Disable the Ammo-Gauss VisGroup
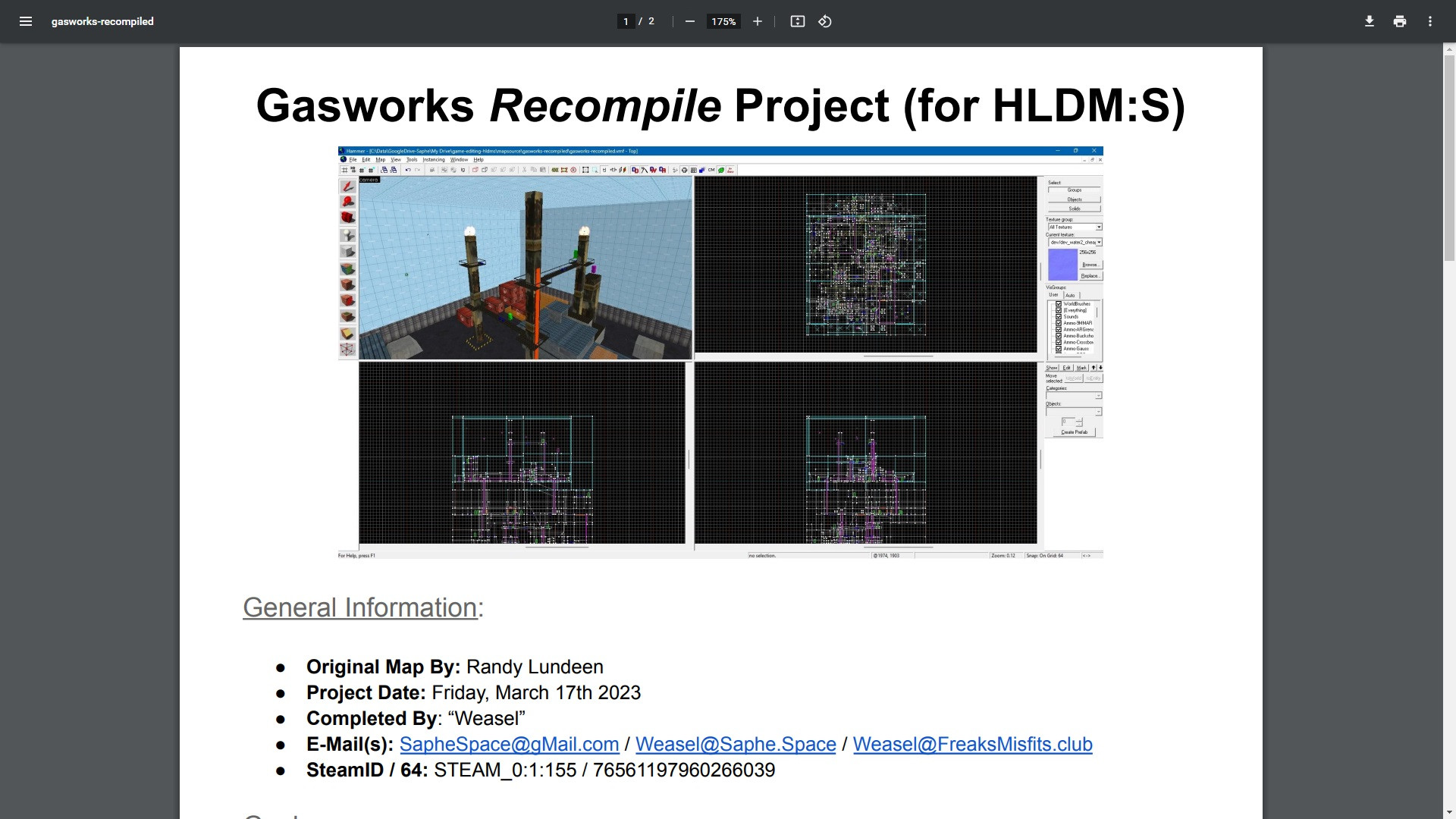The height and width of the screenshot is (819, 1456). tap(1059, 348)
